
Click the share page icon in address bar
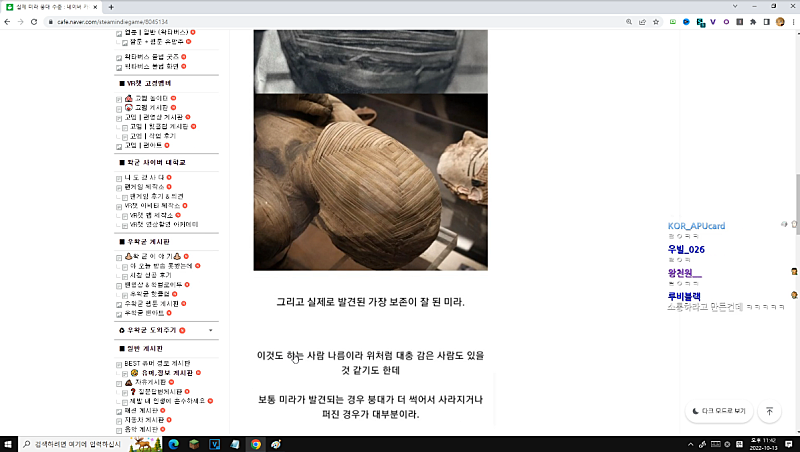[642, 22]
